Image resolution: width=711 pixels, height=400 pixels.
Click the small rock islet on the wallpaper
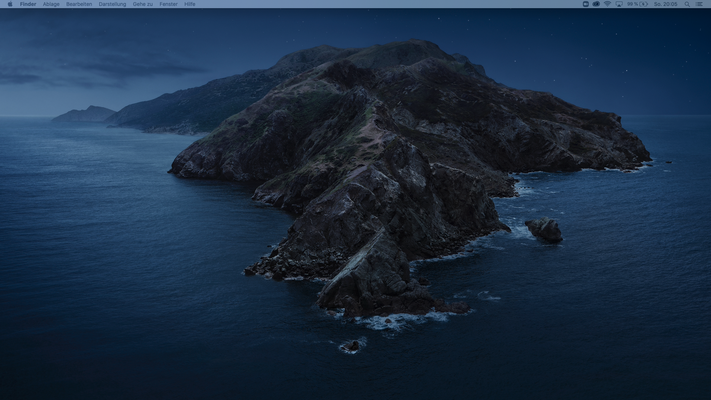(544, 230)
